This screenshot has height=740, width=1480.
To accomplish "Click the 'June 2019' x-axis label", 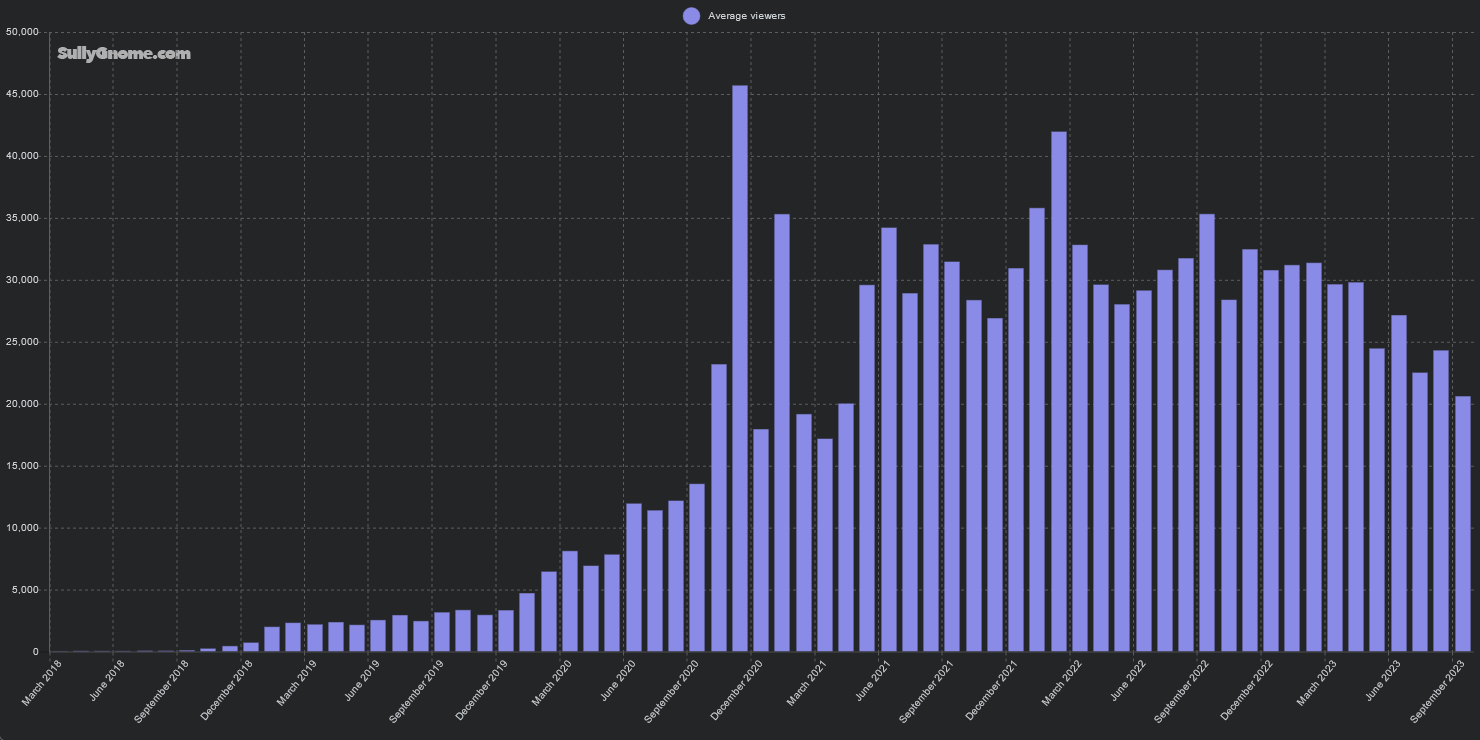I will pos(363,679).
